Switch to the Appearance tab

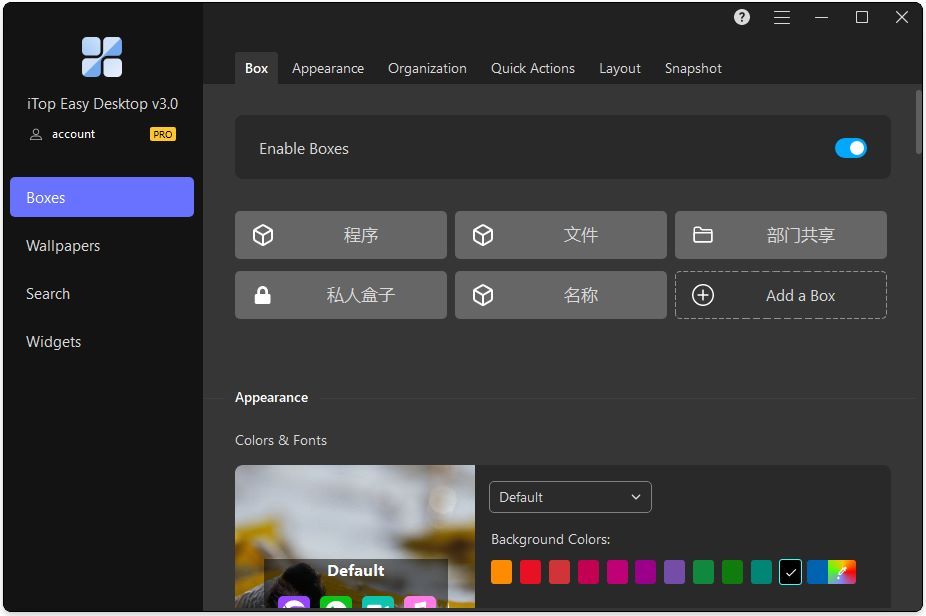coord(328,68)
